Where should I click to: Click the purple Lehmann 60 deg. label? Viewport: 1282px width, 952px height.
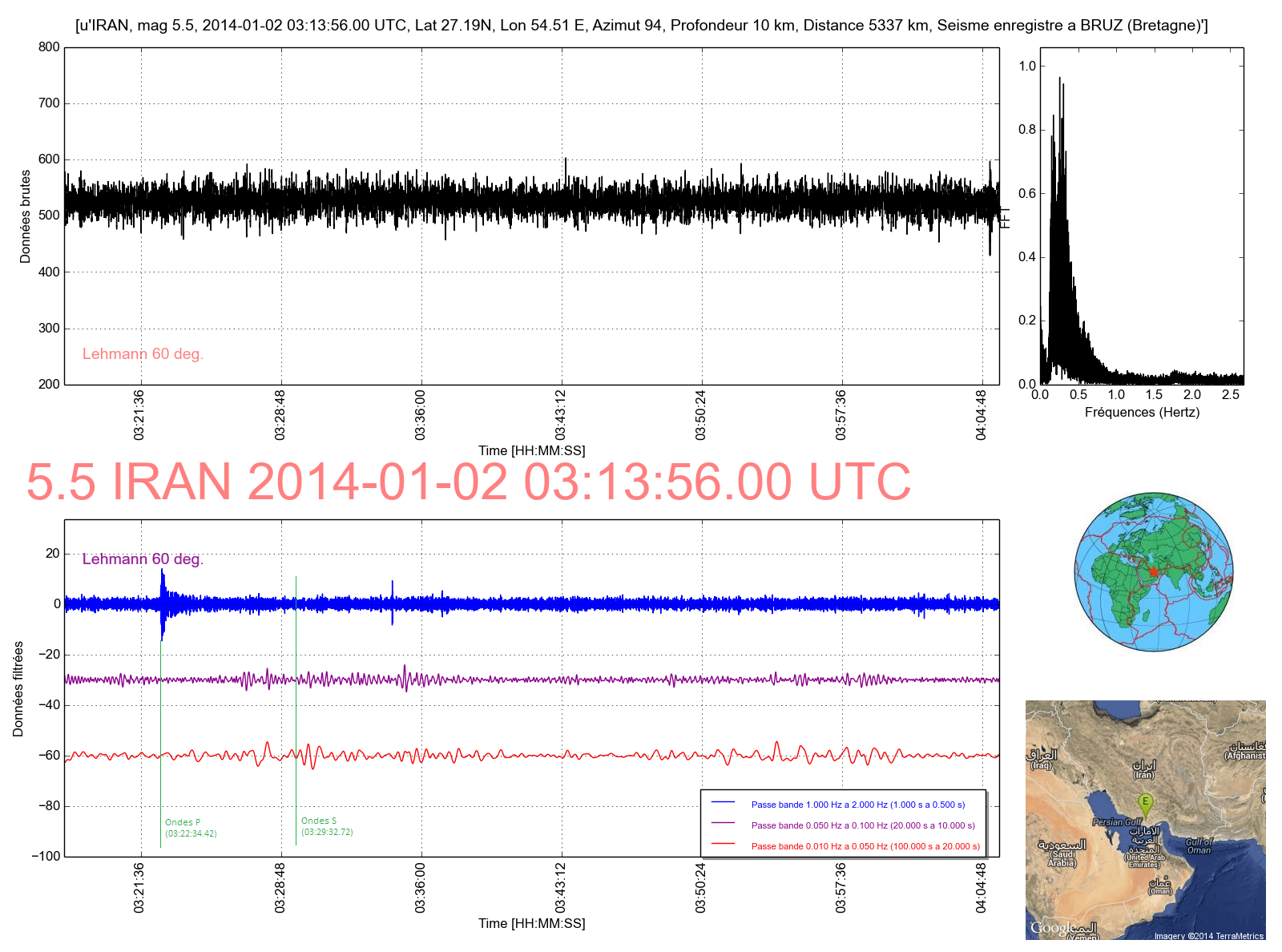(143, 559)
